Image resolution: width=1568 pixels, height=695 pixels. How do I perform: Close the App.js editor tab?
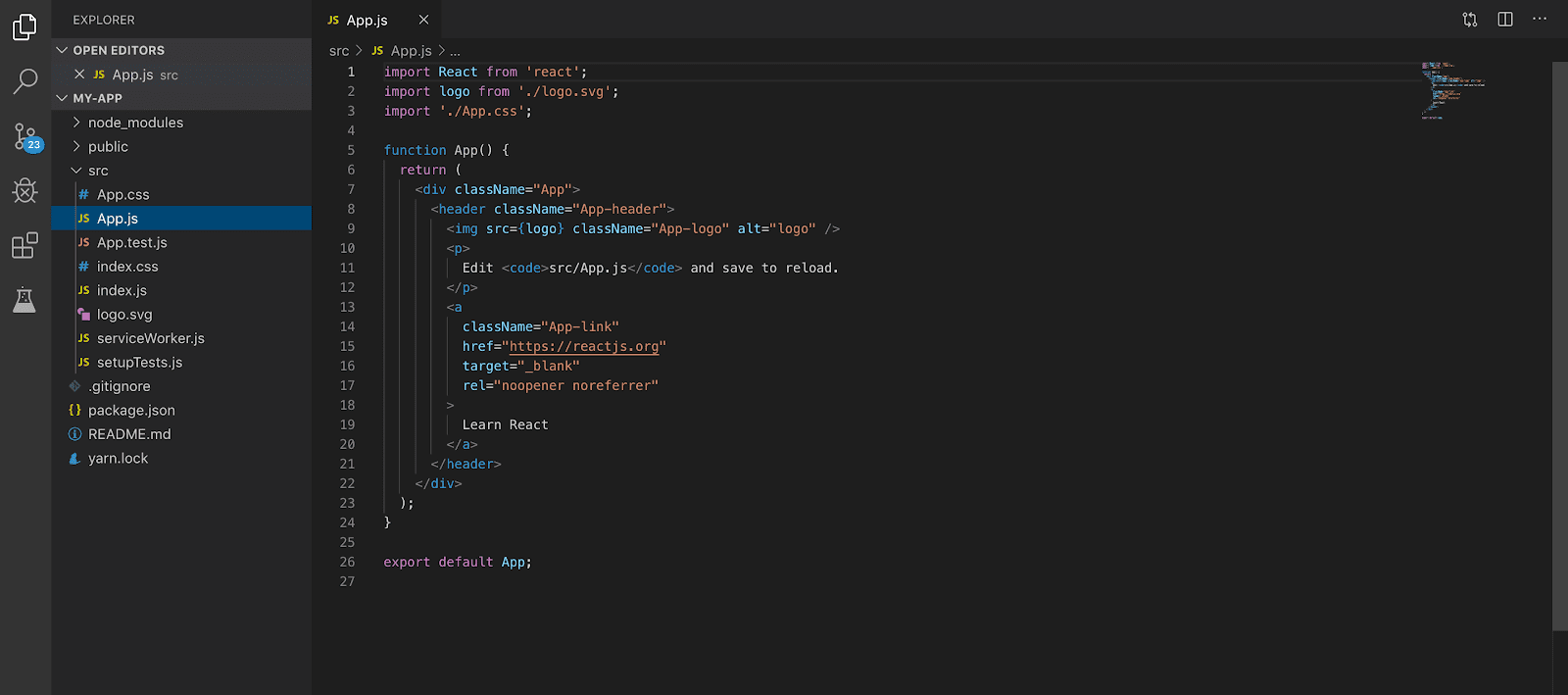click(x=423, y=20)
